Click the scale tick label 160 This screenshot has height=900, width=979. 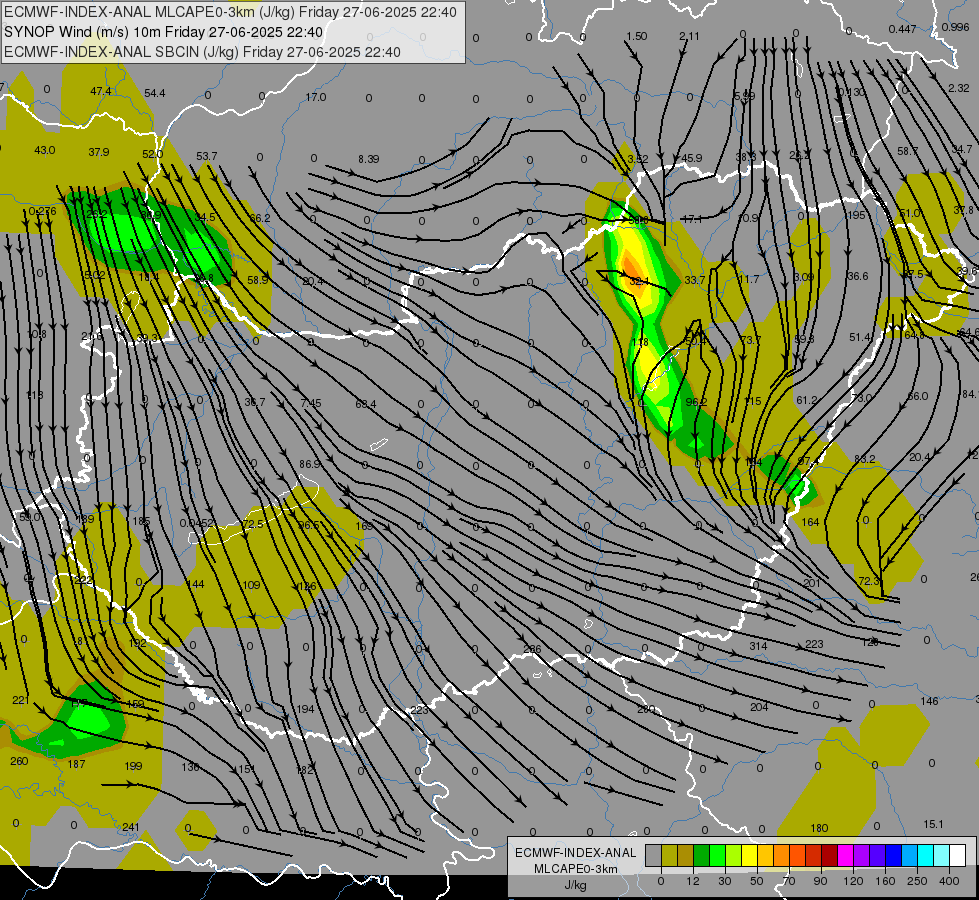885,881
